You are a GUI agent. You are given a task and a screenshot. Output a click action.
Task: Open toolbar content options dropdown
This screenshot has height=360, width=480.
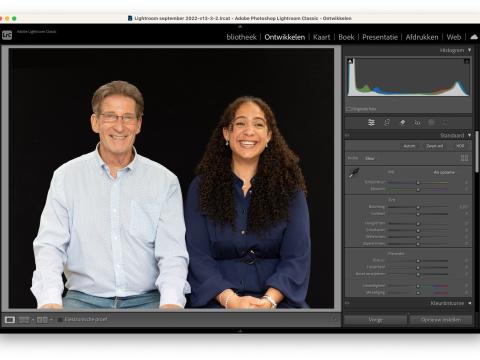pyautogui.click(x=334, y=319)
